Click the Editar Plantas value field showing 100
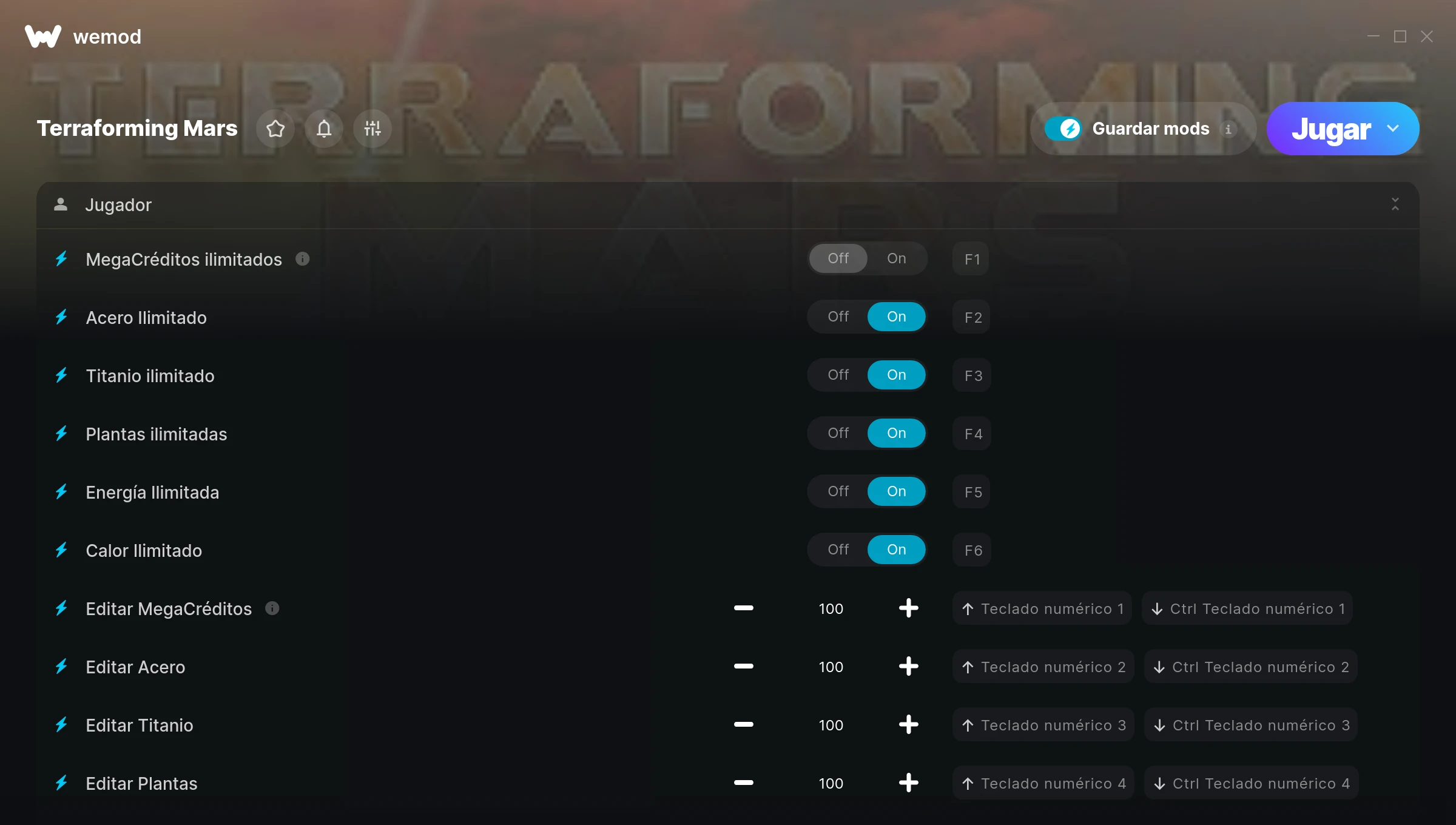1456x825 pixels. tap(831, 783)
